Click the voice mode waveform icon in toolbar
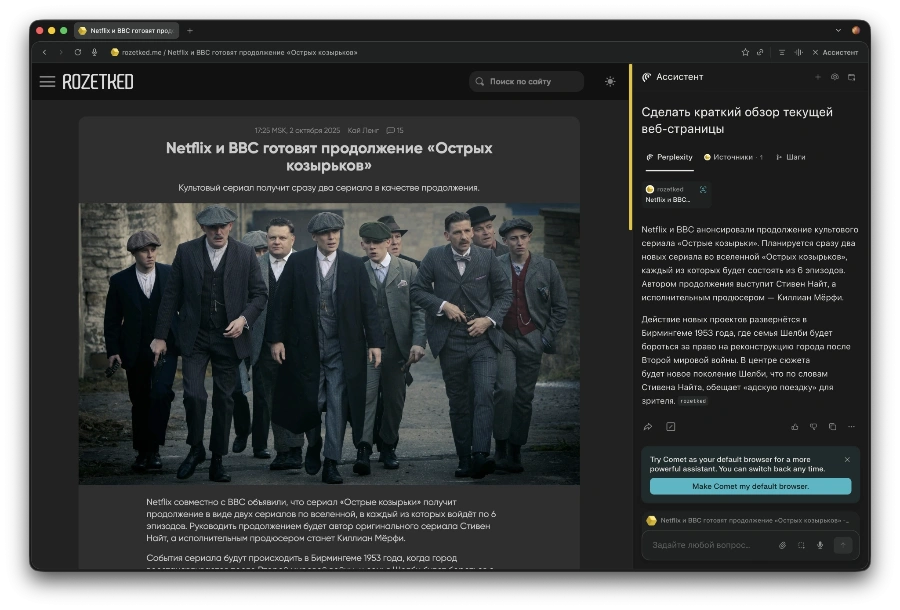This screenshot has height=610, width=900. (797, 52)
